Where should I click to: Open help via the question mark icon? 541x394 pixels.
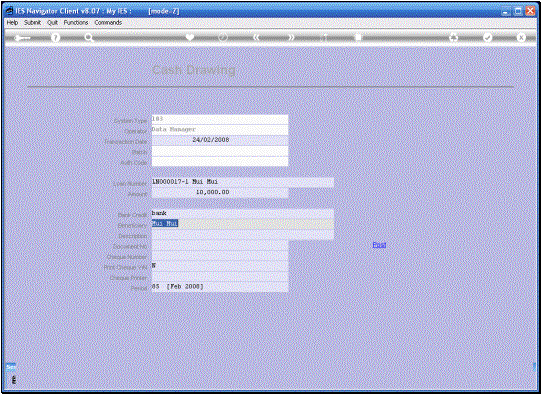pos(55,37)
